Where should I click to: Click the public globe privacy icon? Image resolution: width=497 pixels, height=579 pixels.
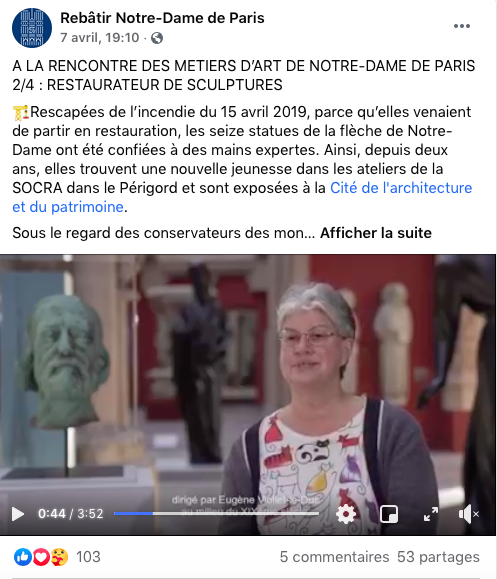coord(157,38)
